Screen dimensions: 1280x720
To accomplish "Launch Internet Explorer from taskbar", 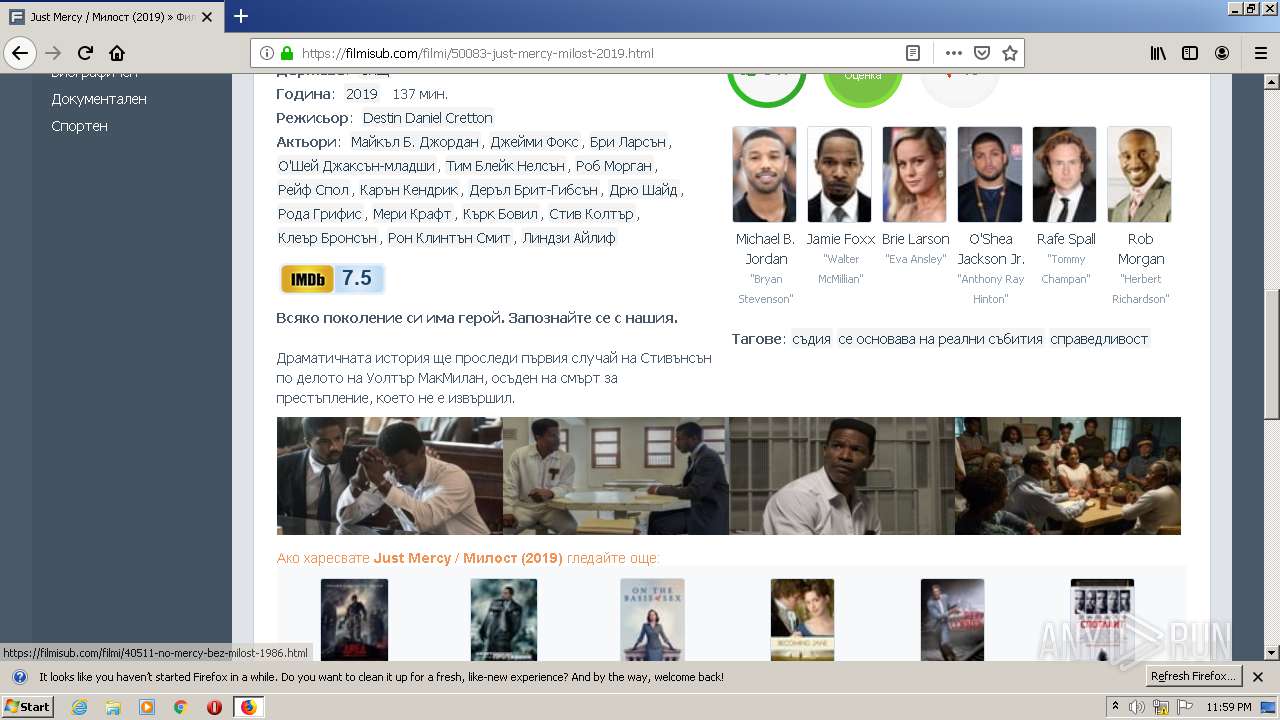I will click(x=80, y=707).
